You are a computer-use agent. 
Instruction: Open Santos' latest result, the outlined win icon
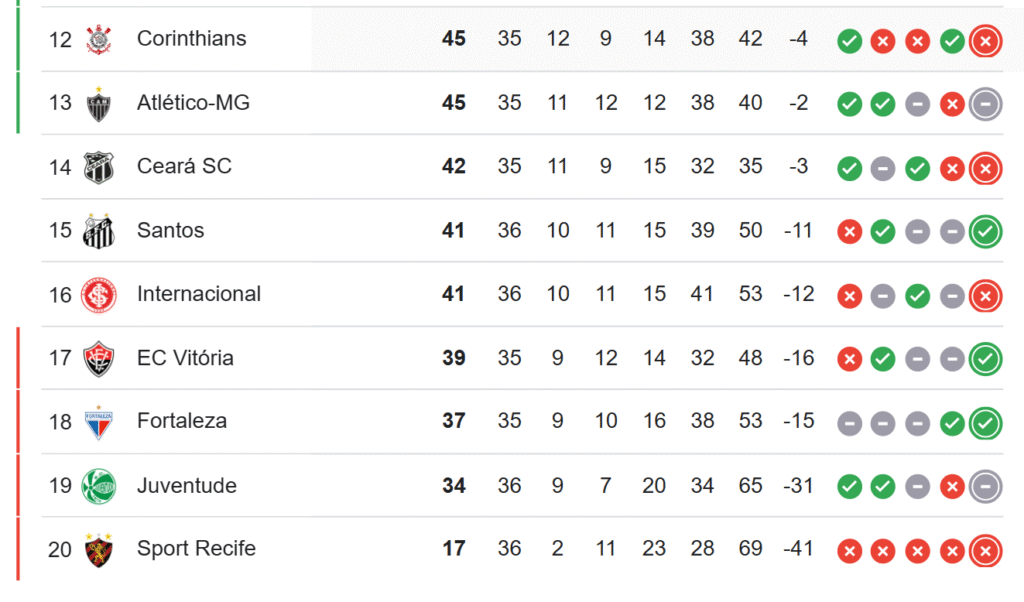985,232
